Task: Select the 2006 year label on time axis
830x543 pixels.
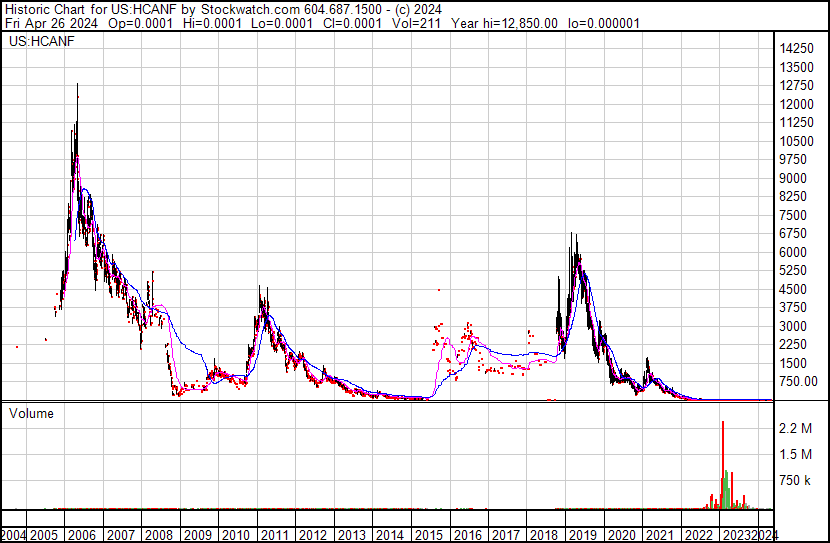Action: tap(81, 535)
